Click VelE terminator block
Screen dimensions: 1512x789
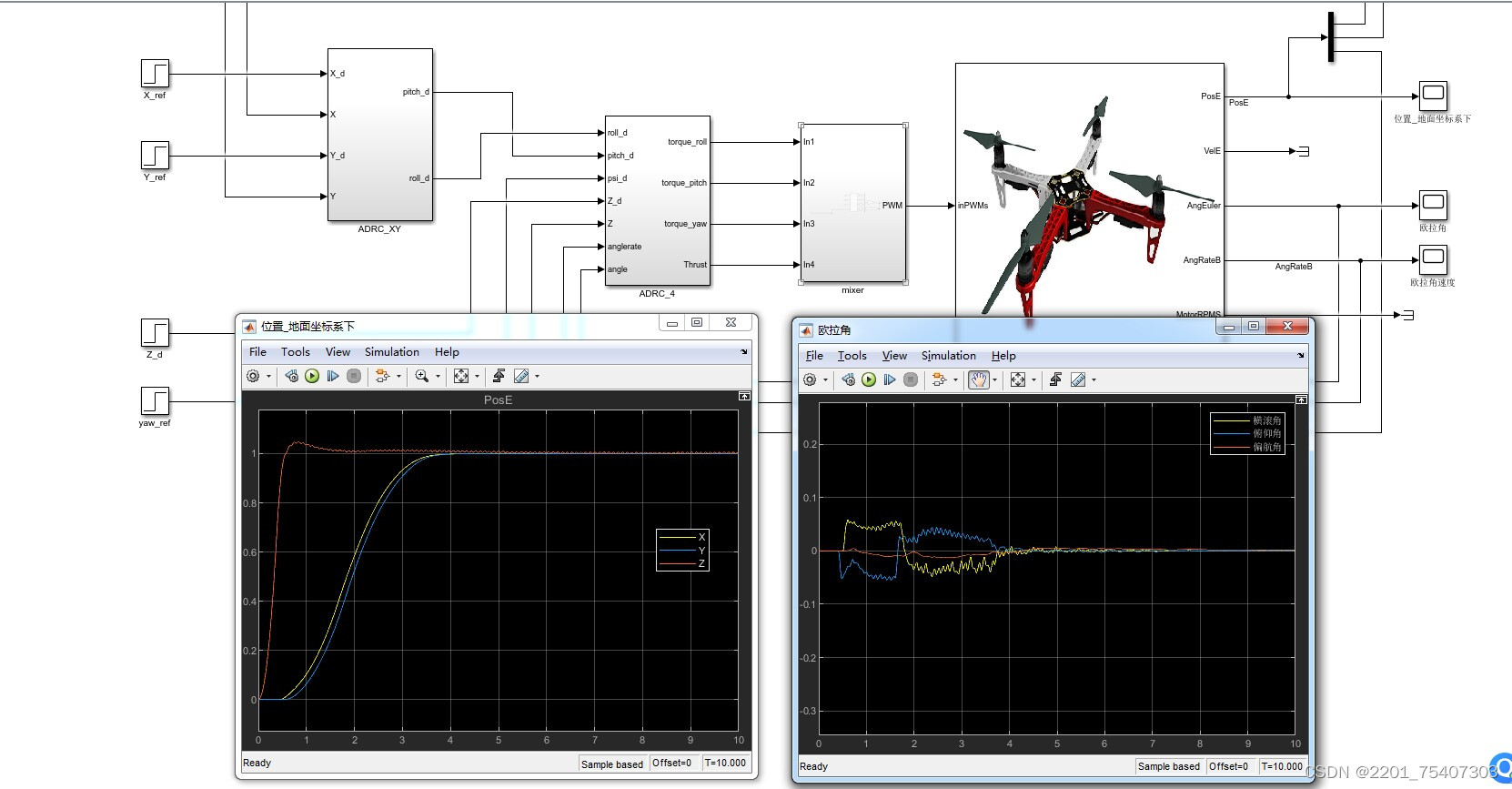(x=1302, y=151)
